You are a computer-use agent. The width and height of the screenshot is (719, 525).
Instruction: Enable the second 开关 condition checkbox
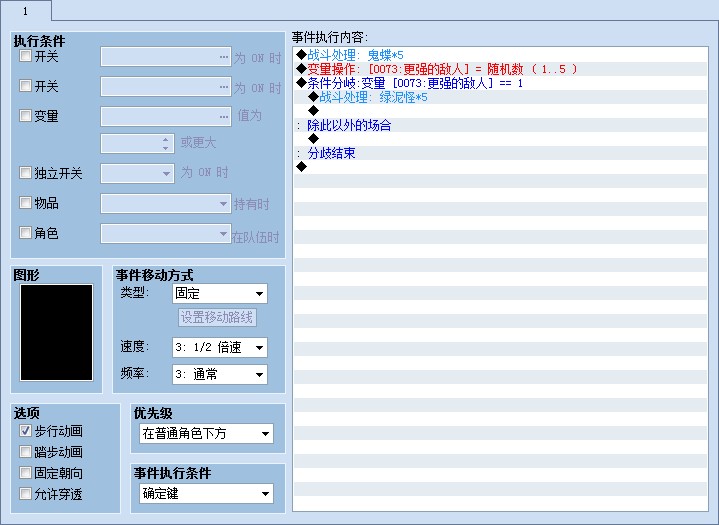(25, 86)
